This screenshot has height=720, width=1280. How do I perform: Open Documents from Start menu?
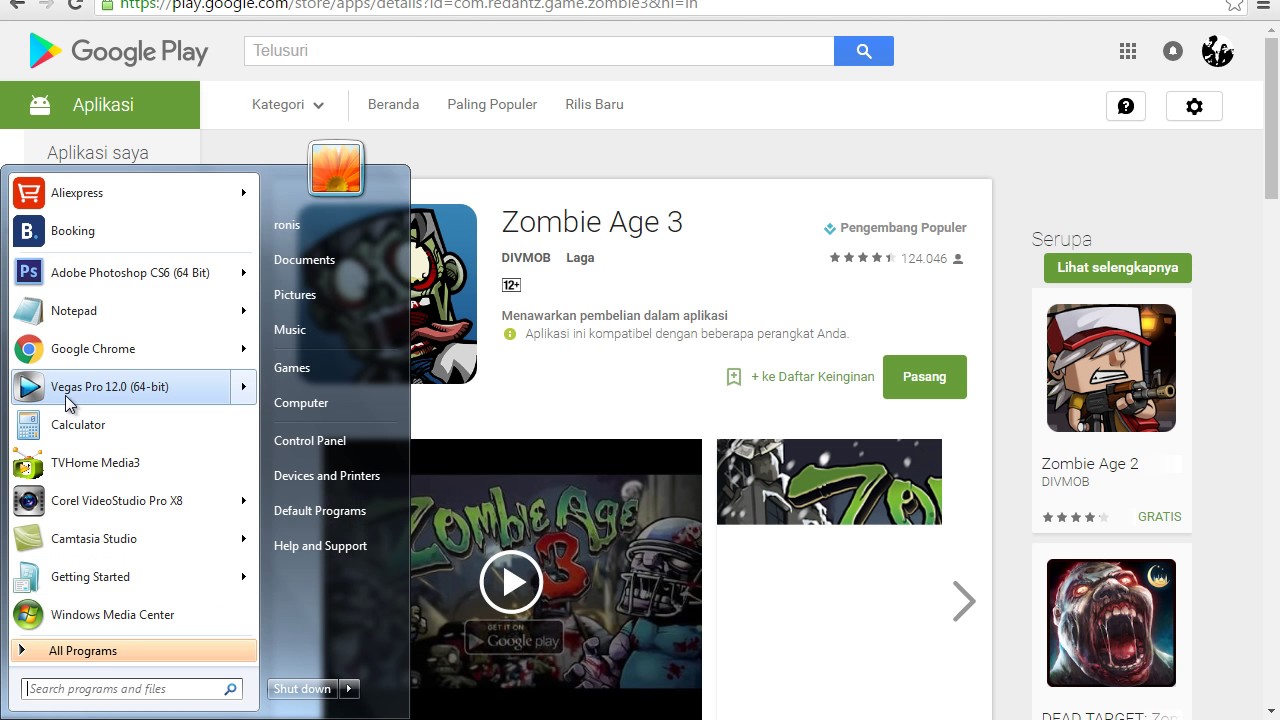point(304,260)
